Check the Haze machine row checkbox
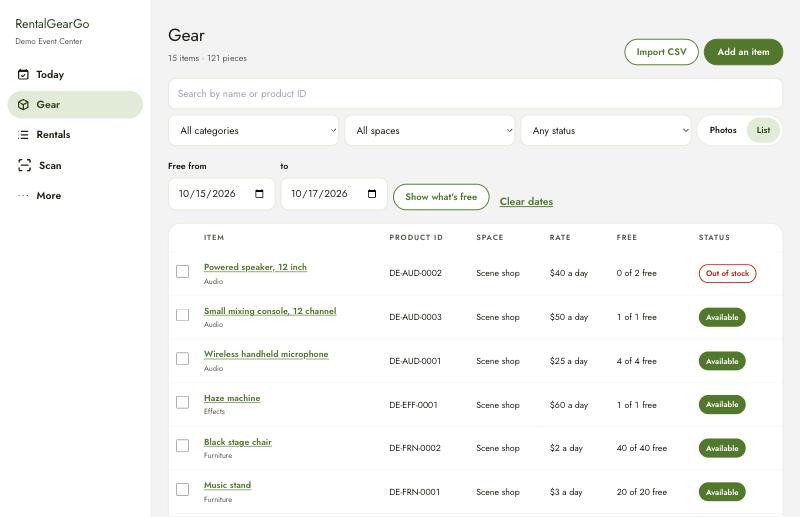800x517 pixels. coord(182,402)
